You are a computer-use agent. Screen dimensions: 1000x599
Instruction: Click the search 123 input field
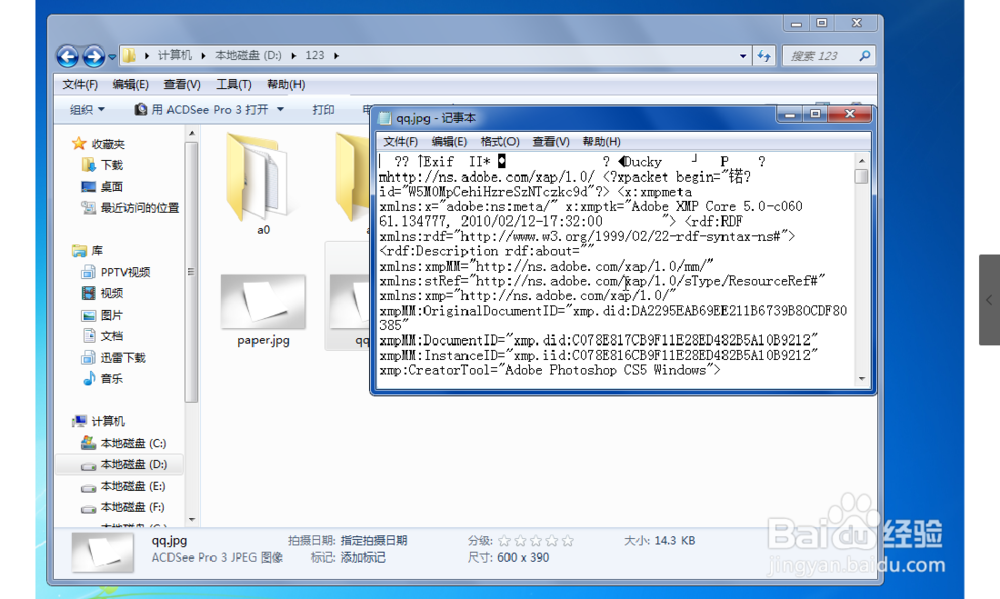(x=821, y=56)
